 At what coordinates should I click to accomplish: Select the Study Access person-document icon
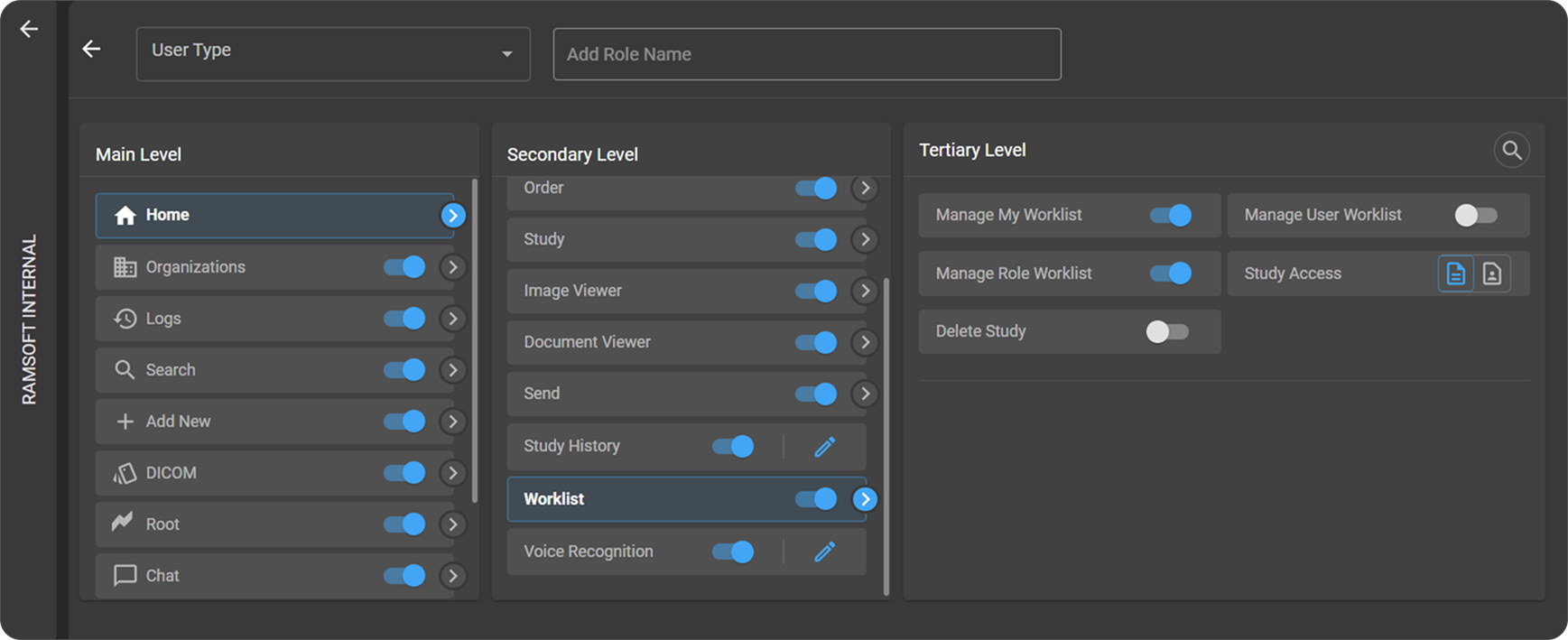click(1492, 274)
